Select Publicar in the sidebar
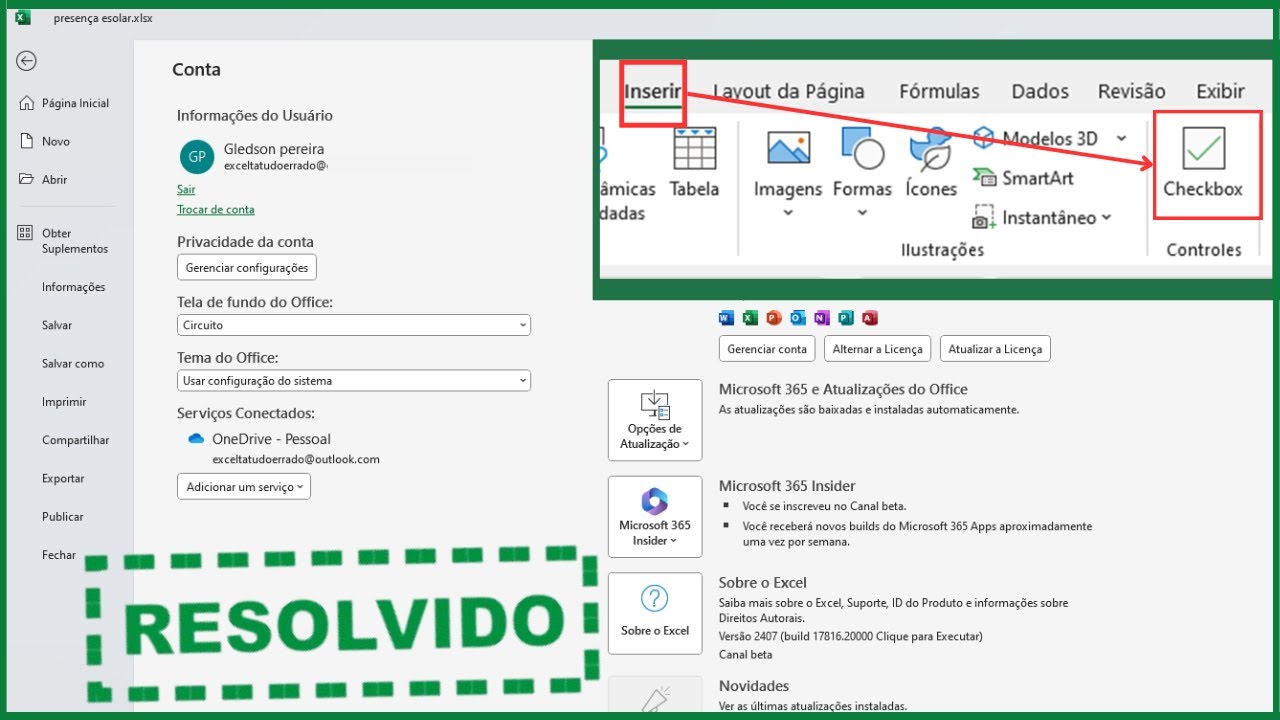Viewport: 1280px width, 720px height. (63, 517)
